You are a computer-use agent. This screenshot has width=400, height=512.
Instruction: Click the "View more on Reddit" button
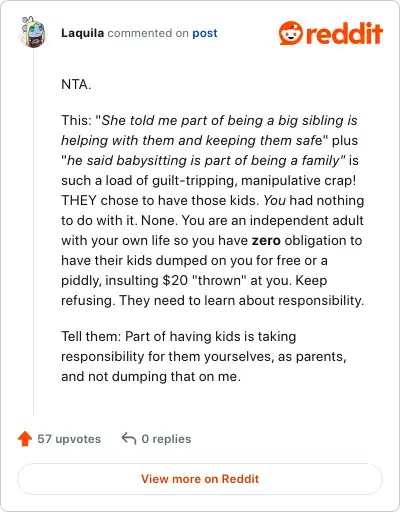point(200,479)
